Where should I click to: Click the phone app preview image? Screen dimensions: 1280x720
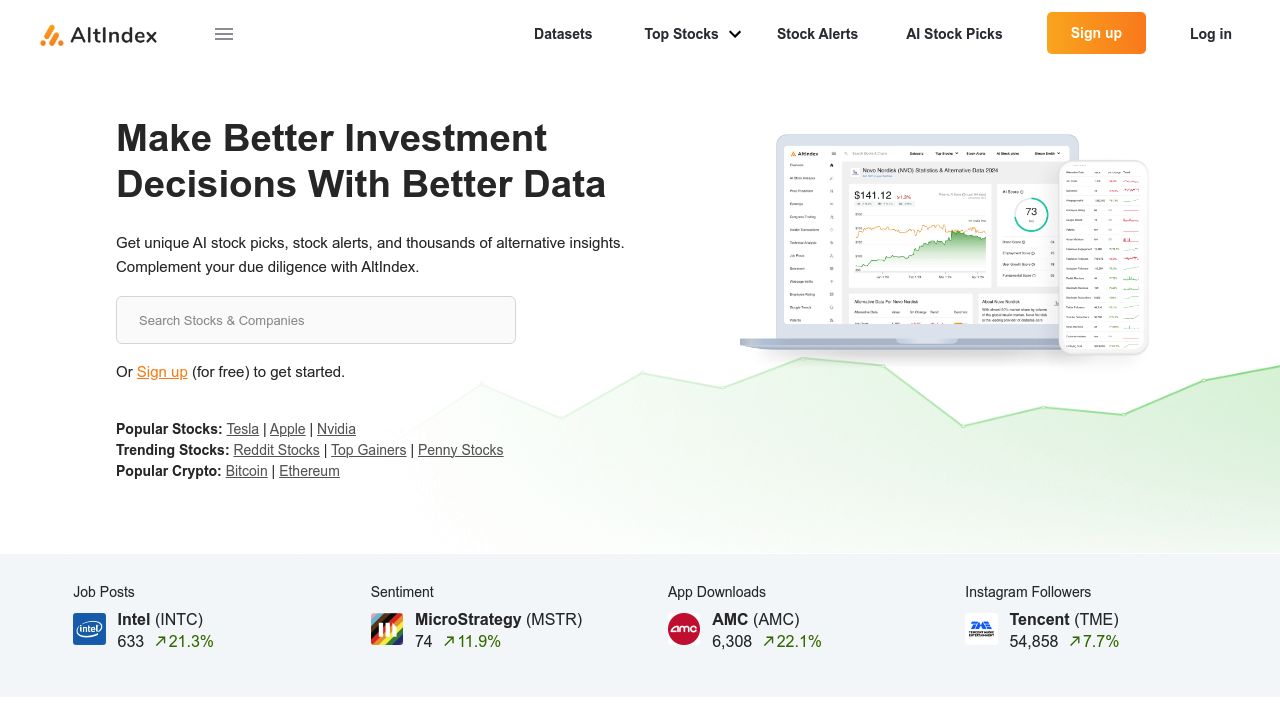[1104, 258]
